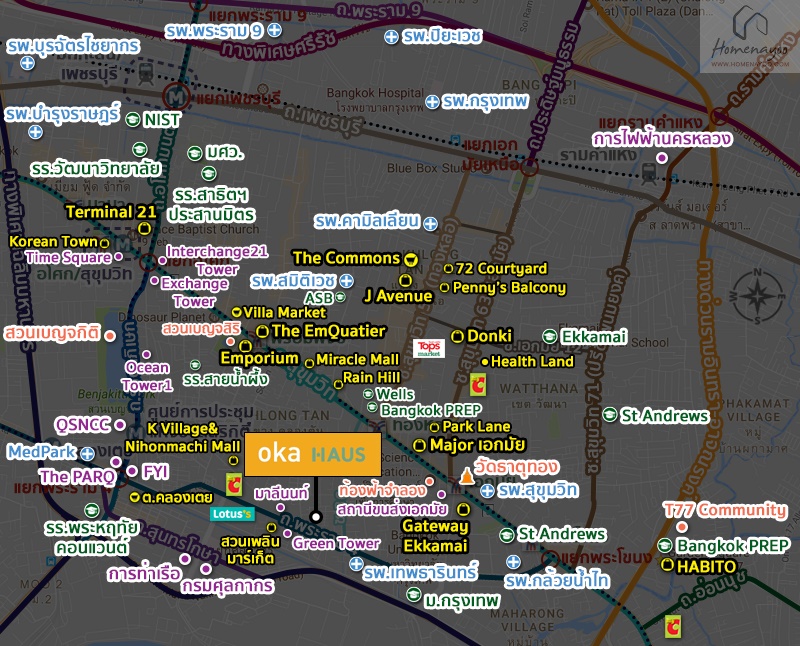Click the school icon beside มศว.
800x646 pixels.
[x=194, y=153]
